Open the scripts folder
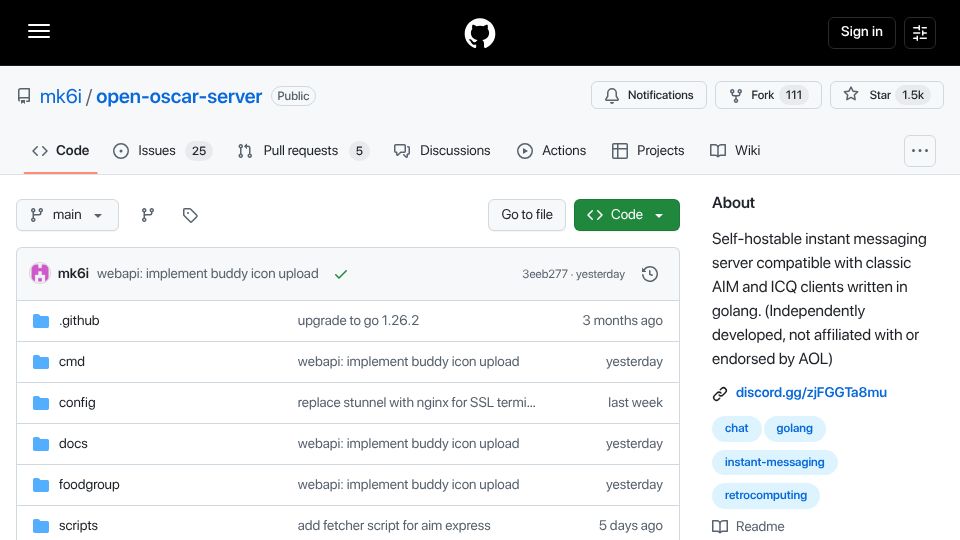The width and height of the screenshot is (960, 540). 78,526
